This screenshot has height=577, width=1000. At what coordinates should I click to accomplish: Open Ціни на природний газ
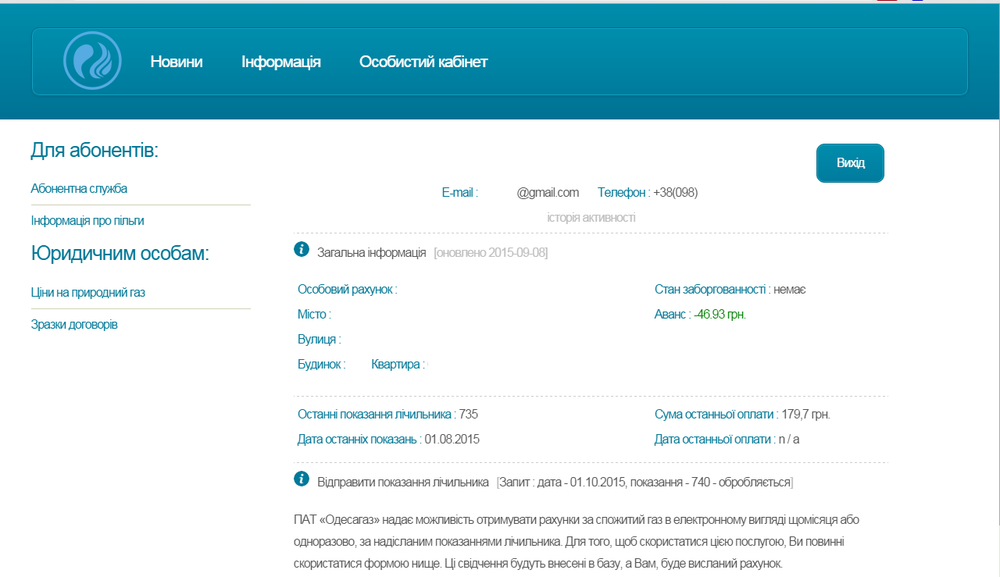point(89,292)
